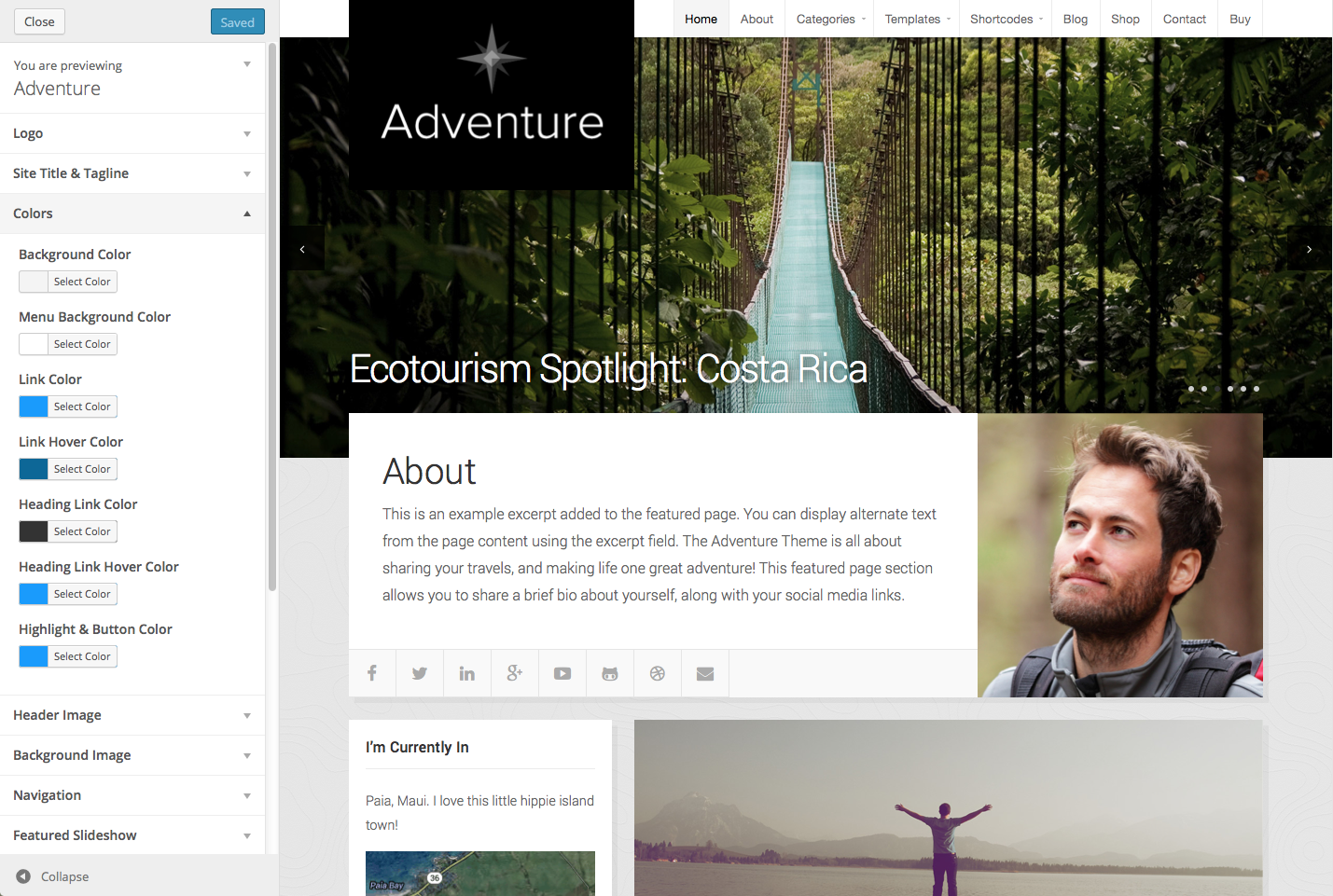Expand the Logo section
The image size is (1333, 896).
pyautogui.click(x=132, y=133)
